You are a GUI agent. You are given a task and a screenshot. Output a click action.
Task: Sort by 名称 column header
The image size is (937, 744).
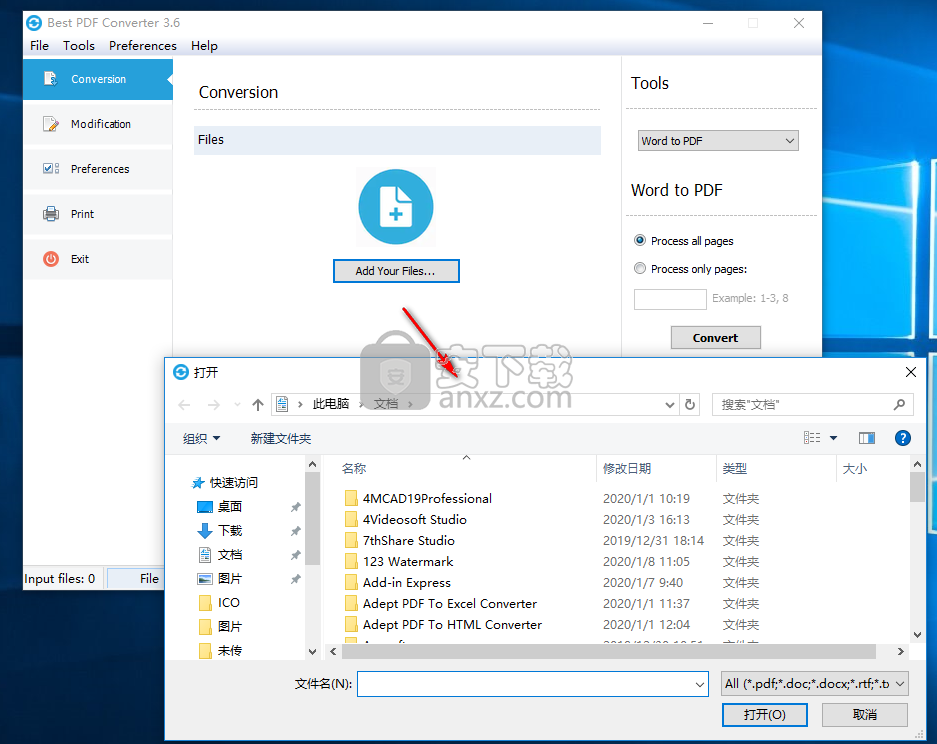click(x=354, y=469)
